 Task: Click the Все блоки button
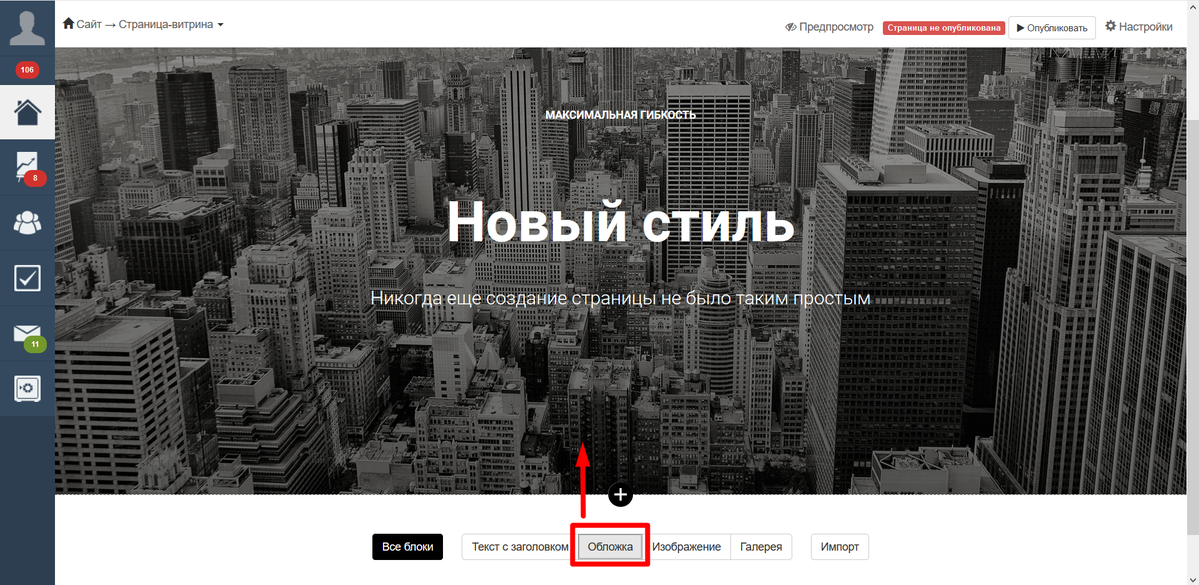point(408,547)
